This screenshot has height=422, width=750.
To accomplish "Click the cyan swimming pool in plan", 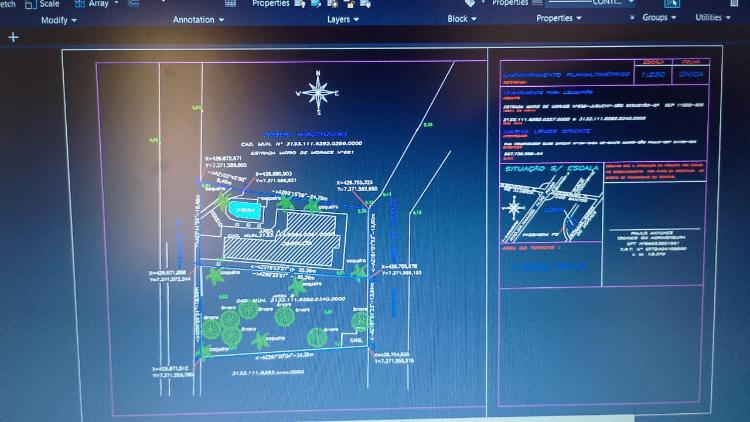I will 244,212.
